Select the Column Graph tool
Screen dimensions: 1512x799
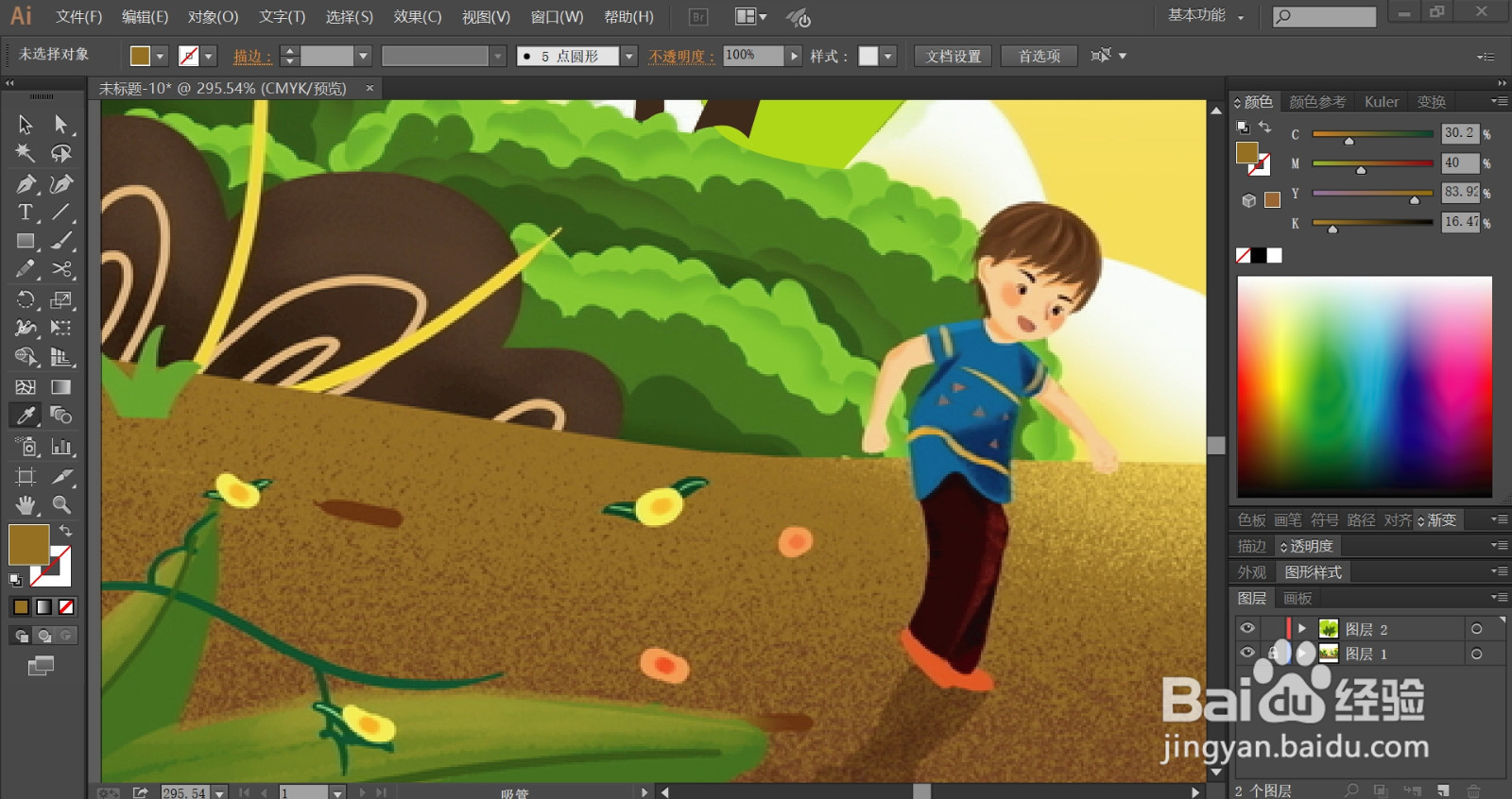click(61, 447)
